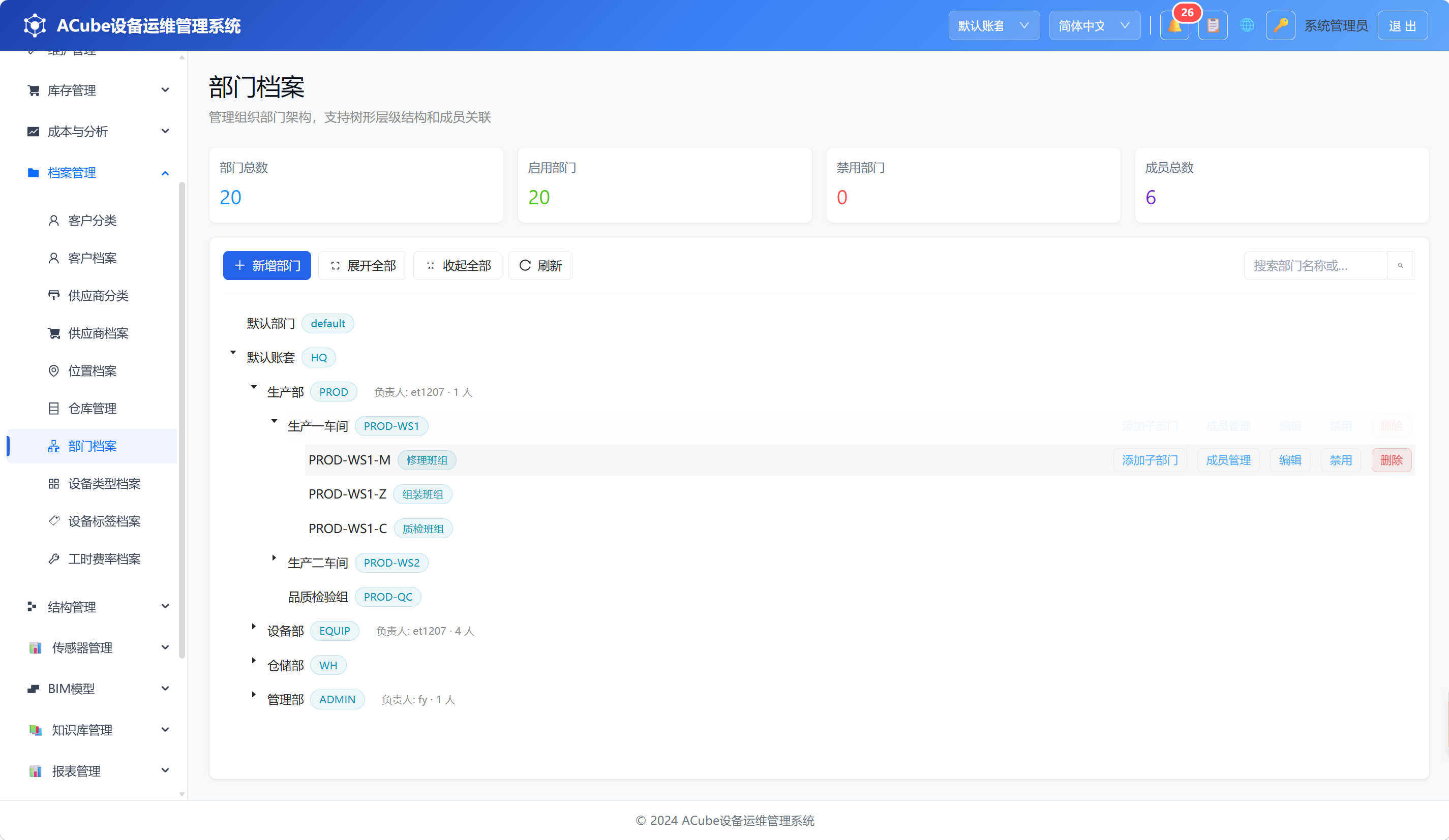
Task: Expand the 生产二车间 tree node
Action: pyautogui.click(x=274, y=558)
